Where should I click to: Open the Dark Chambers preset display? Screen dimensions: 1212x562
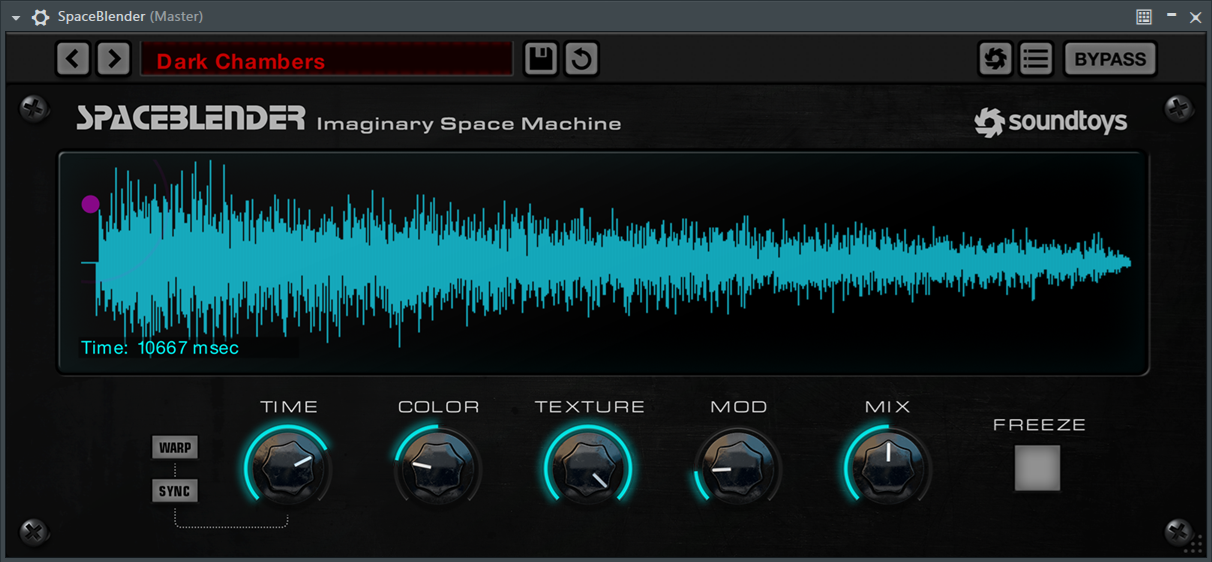pyautogui.click(x=327, y=60)
